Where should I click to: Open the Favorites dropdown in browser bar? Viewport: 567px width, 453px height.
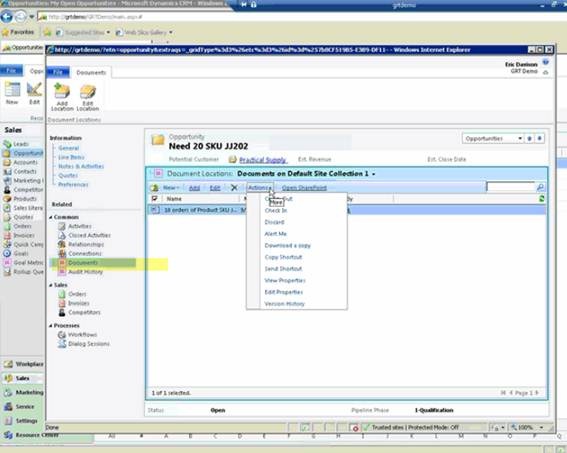pos(18,32)
